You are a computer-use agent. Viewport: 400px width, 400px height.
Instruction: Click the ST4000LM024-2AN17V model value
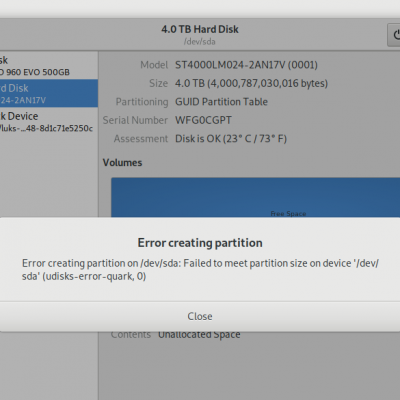[x=246, y=65]
